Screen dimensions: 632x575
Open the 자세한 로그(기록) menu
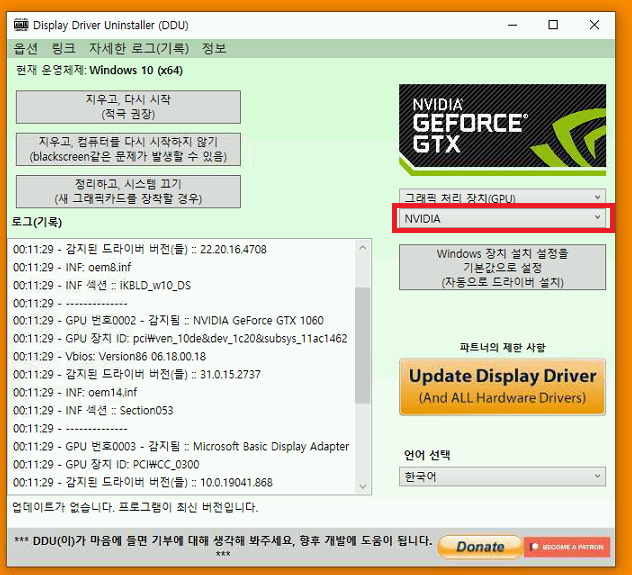(x=139, y=48)
